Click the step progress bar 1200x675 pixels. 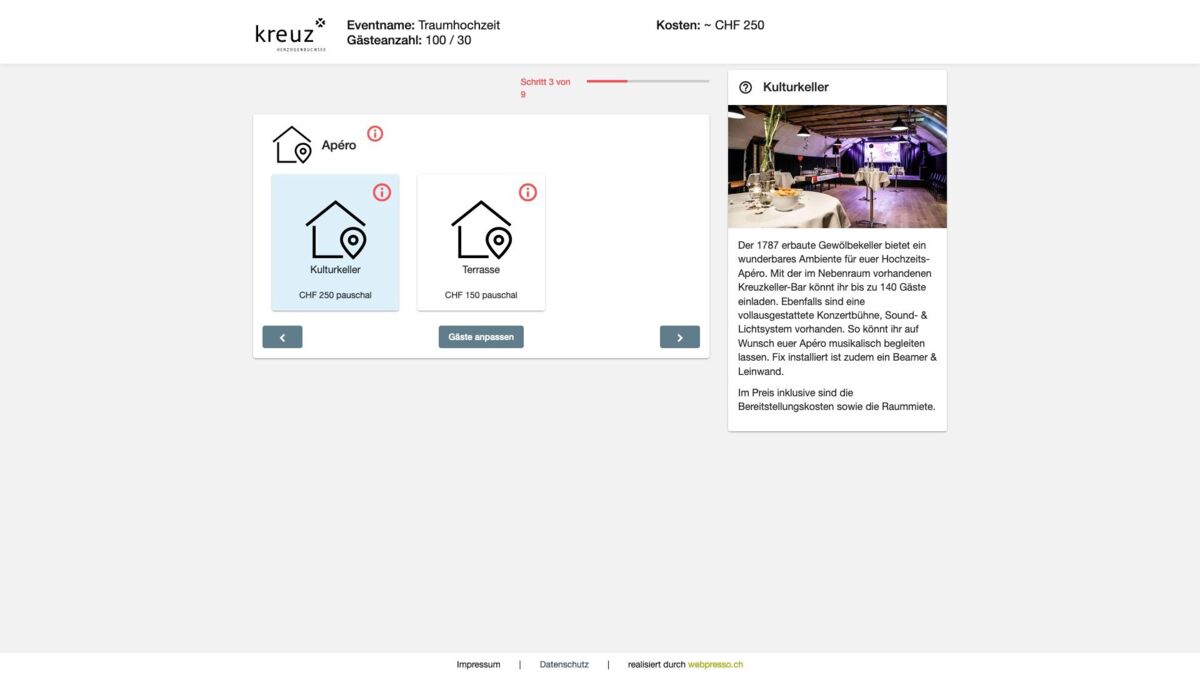point(648,81)
